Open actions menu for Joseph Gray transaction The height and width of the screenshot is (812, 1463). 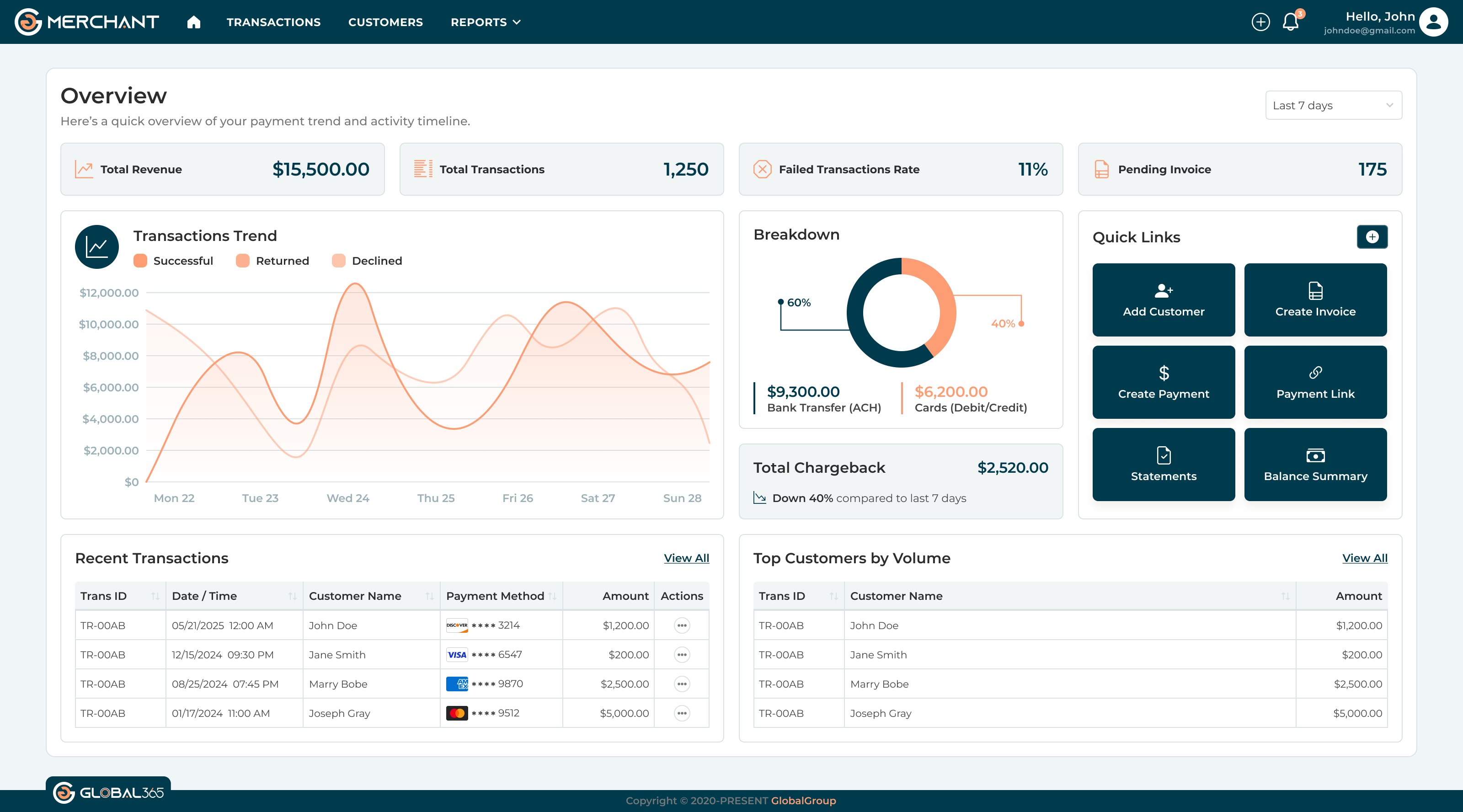682,713
